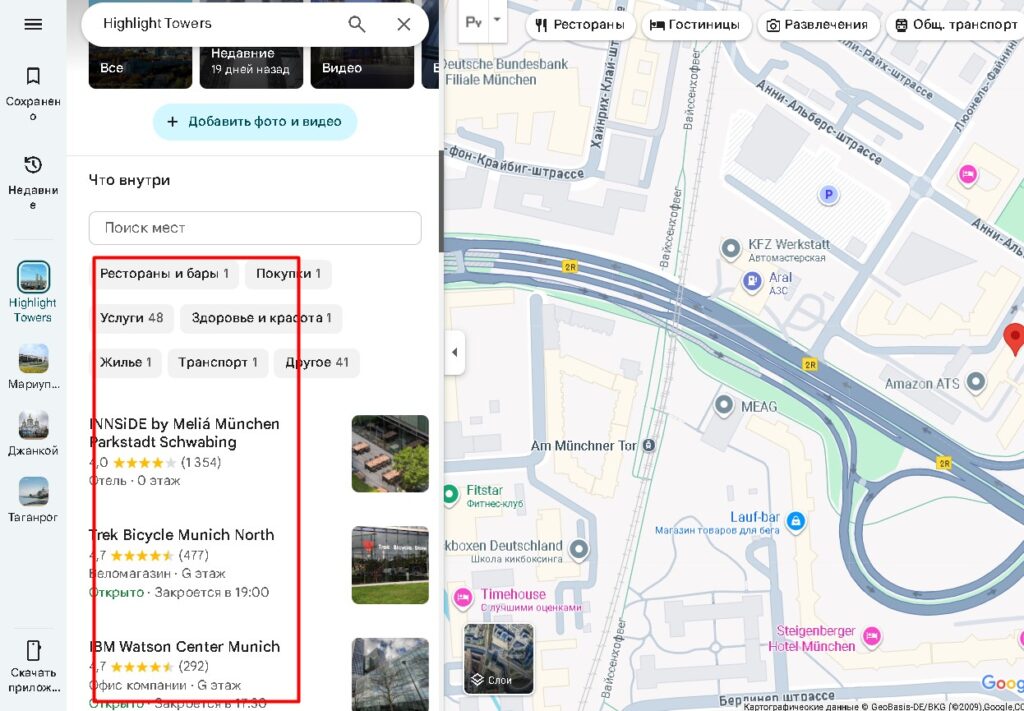The image size is (1024, 711).
Task: Filter by Рестораны и бары chip
Action: (165, 274)
